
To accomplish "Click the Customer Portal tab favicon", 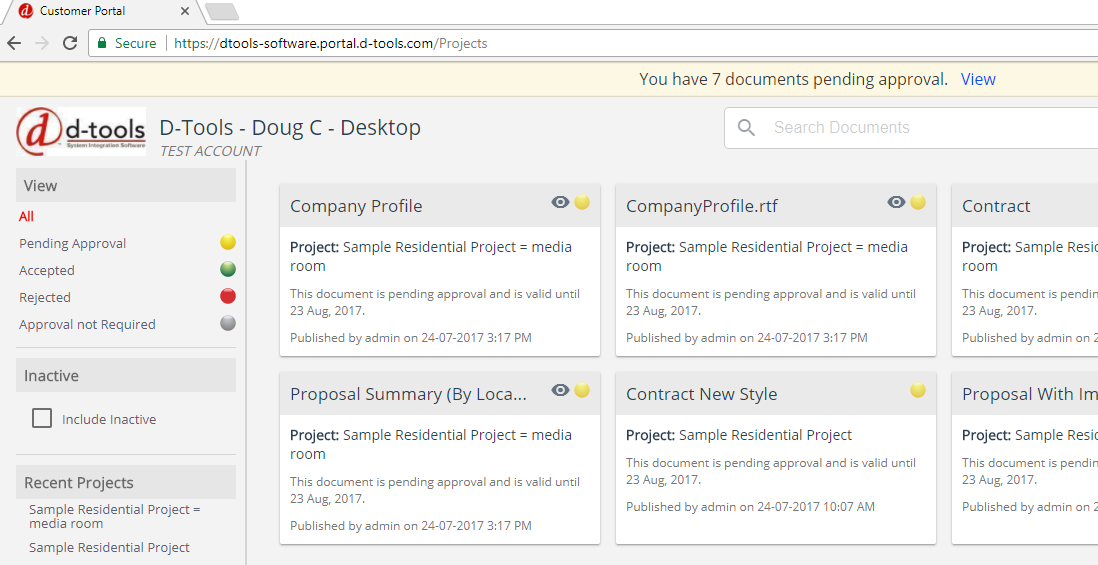I will pos(26,11).
